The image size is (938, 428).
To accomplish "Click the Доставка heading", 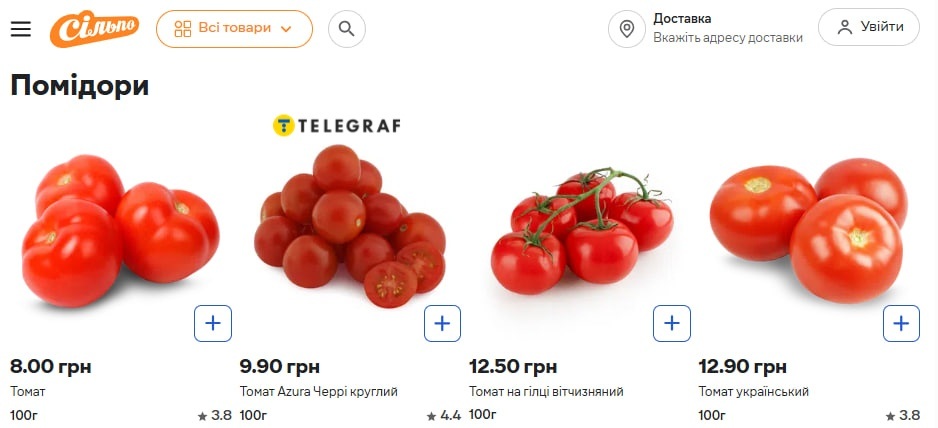I will click(x=682, y=18).
